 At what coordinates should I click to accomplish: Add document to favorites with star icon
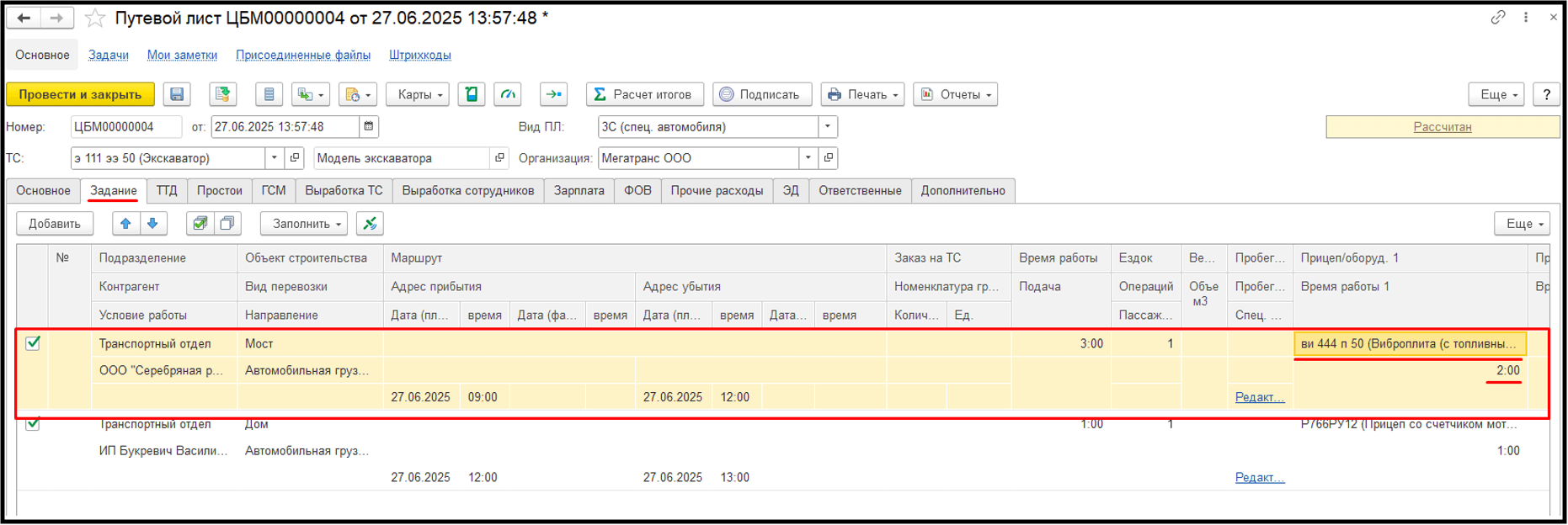(x=96, y=19)
